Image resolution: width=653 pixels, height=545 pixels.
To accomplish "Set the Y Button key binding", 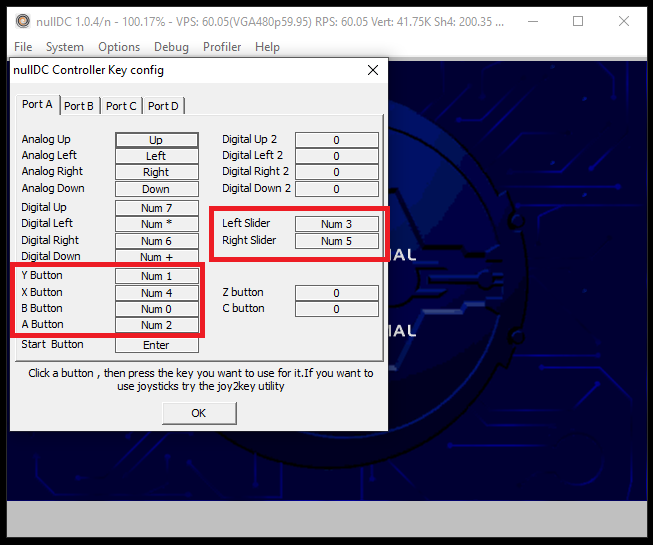I will coord(156,276).
